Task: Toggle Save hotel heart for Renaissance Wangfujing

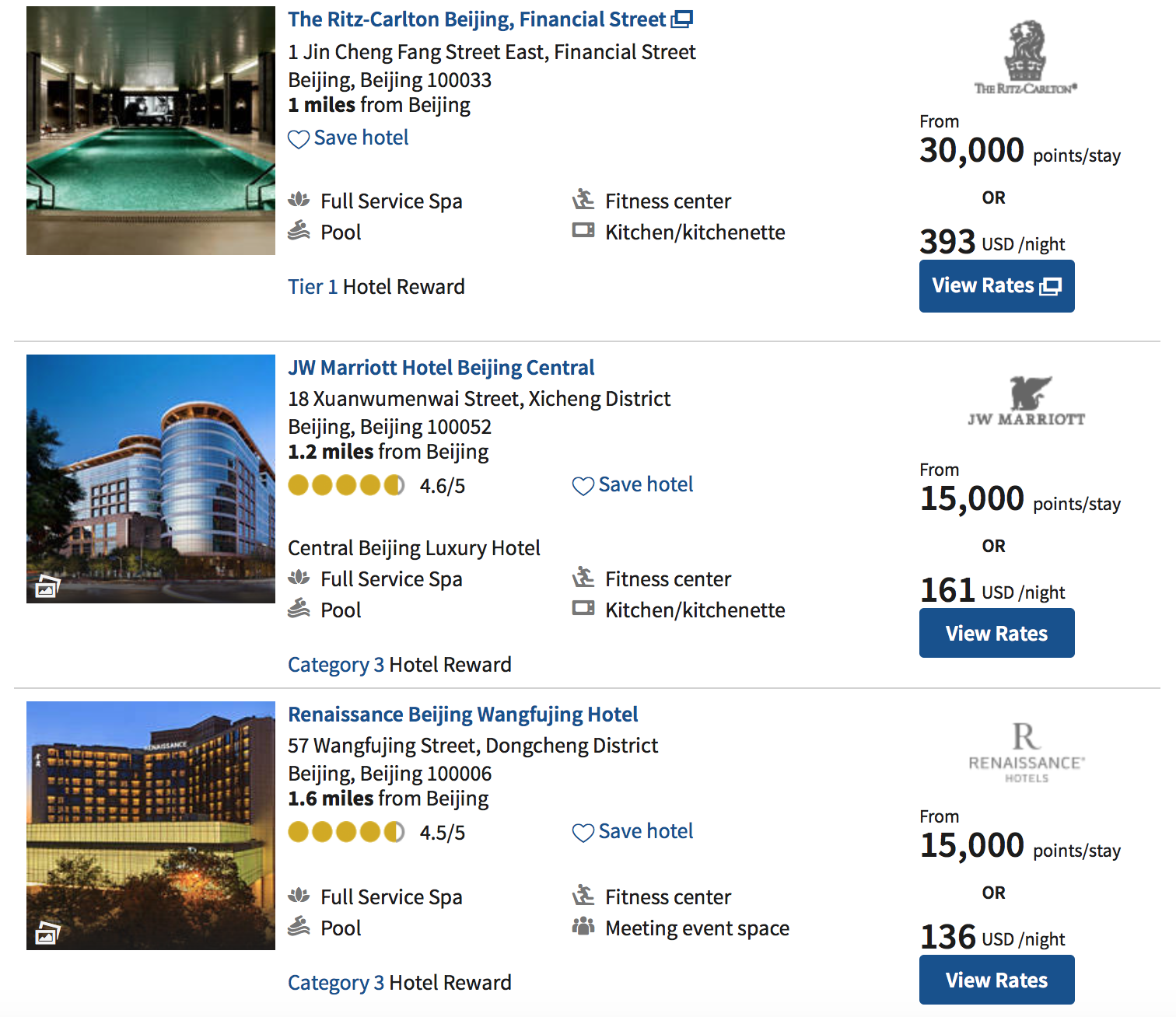Action: pos(583,833)
